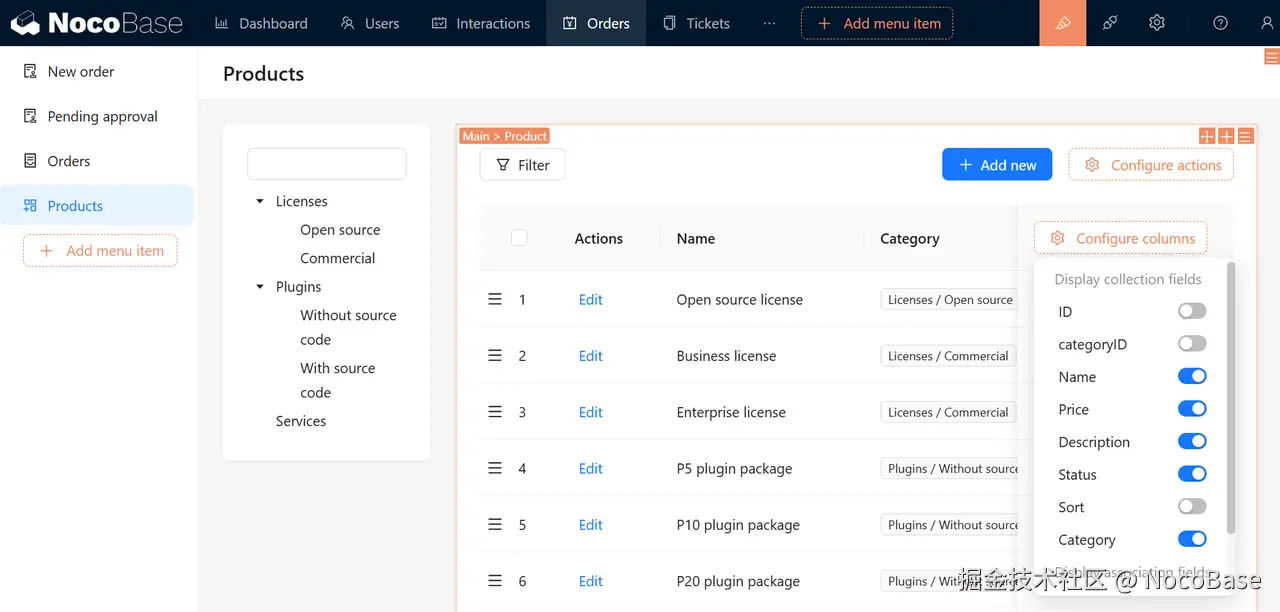Image resolution: width=1280 pixels, height=612 pixels.
Task: Tick the select-all checkbox in table header
Action: [x=519, y=238]
